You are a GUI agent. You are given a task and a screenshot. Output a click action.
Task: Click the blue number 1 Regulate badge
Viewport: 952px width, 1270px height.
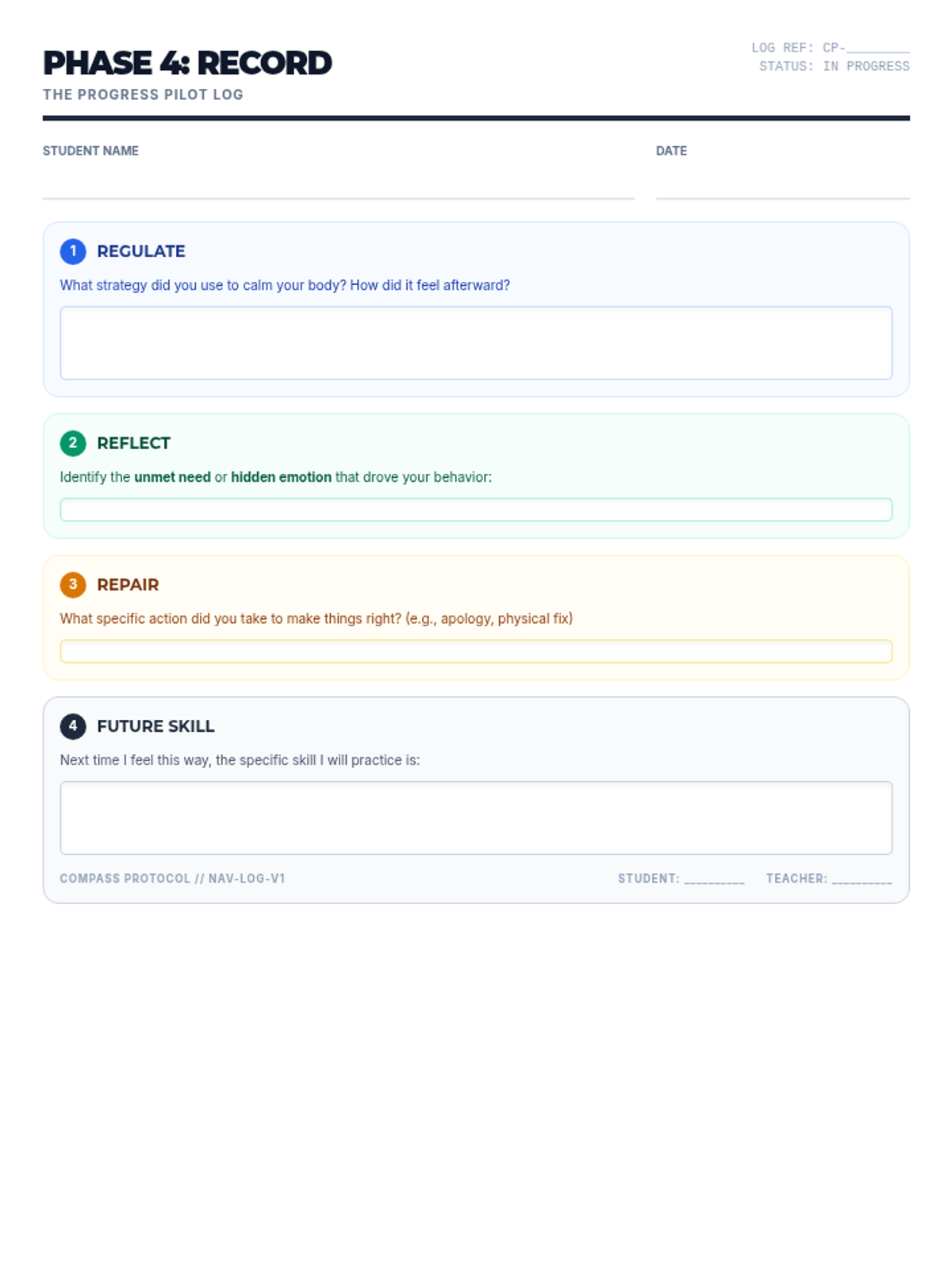tap(73, 252)
